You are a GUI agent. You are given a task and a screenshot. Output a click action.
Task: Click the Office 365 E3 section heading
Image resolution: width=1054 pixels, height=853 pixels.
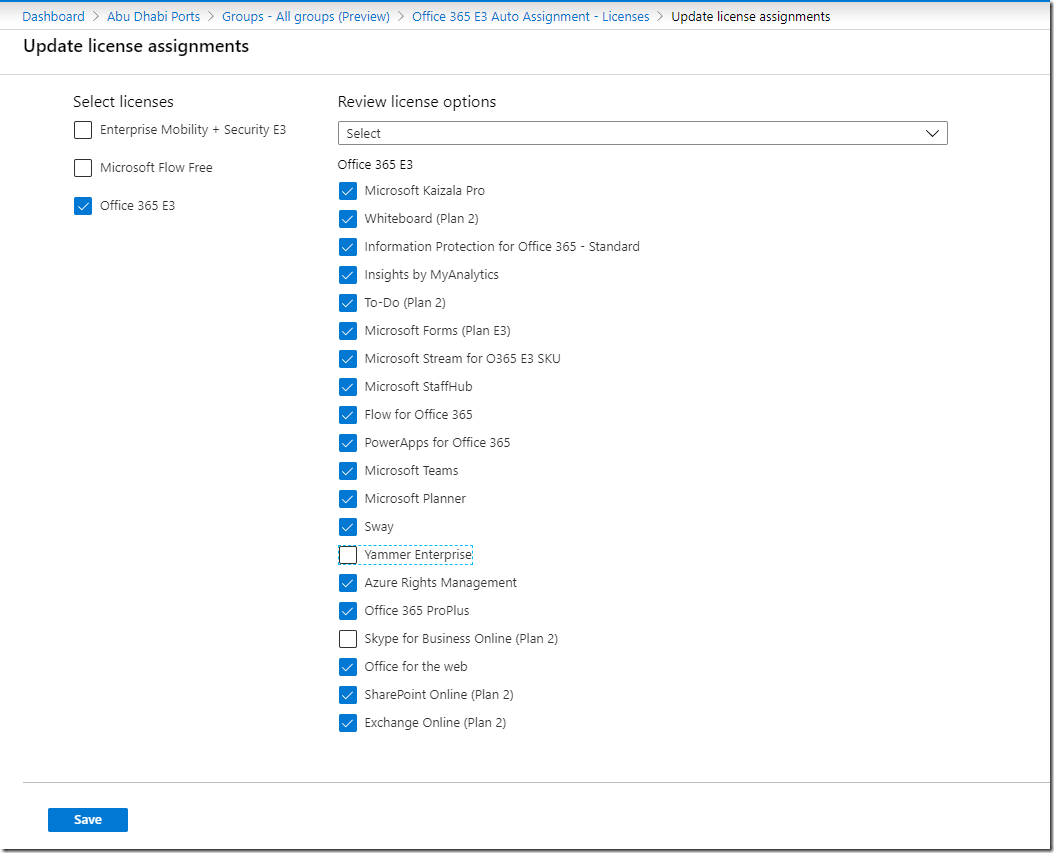coord(375,165)
